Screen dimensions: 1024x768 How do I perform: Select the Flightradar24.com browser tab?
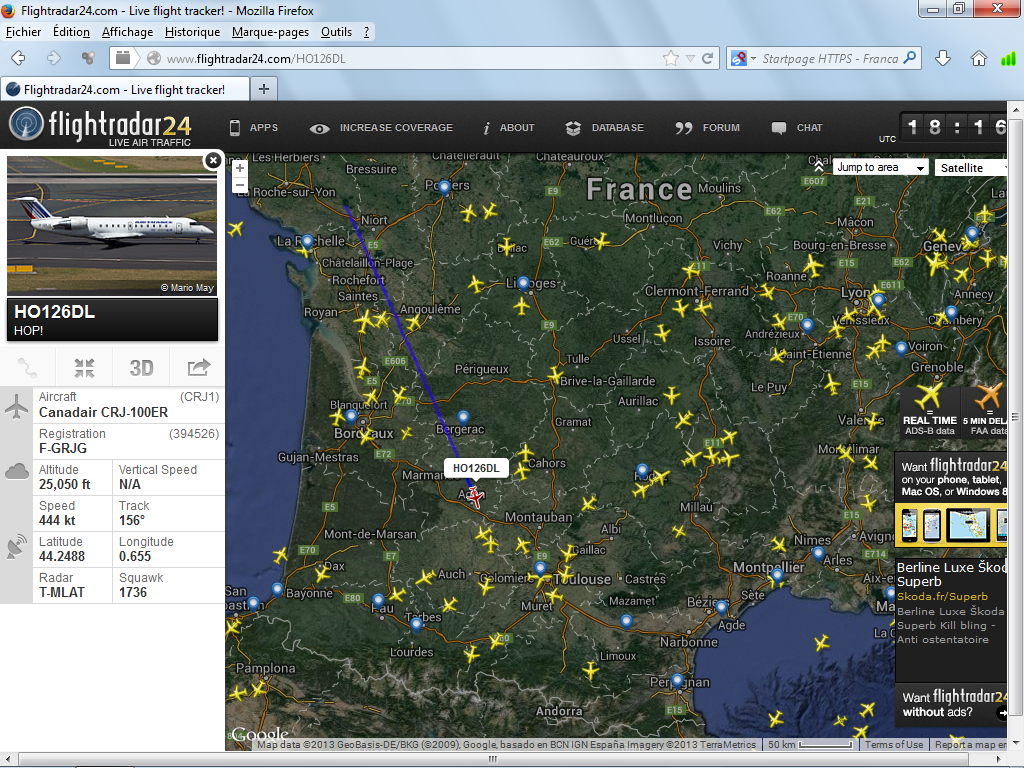(125, 89)
